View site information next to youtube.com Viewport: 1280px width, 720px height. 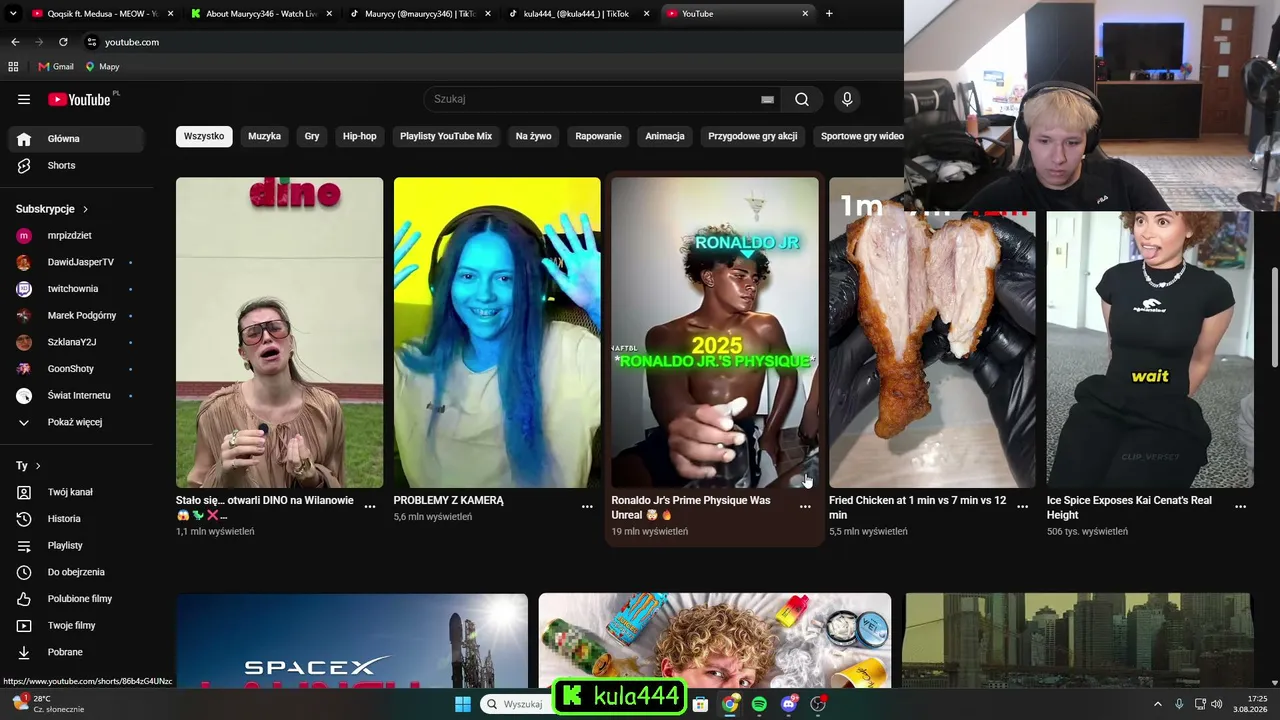pos(92,42)
